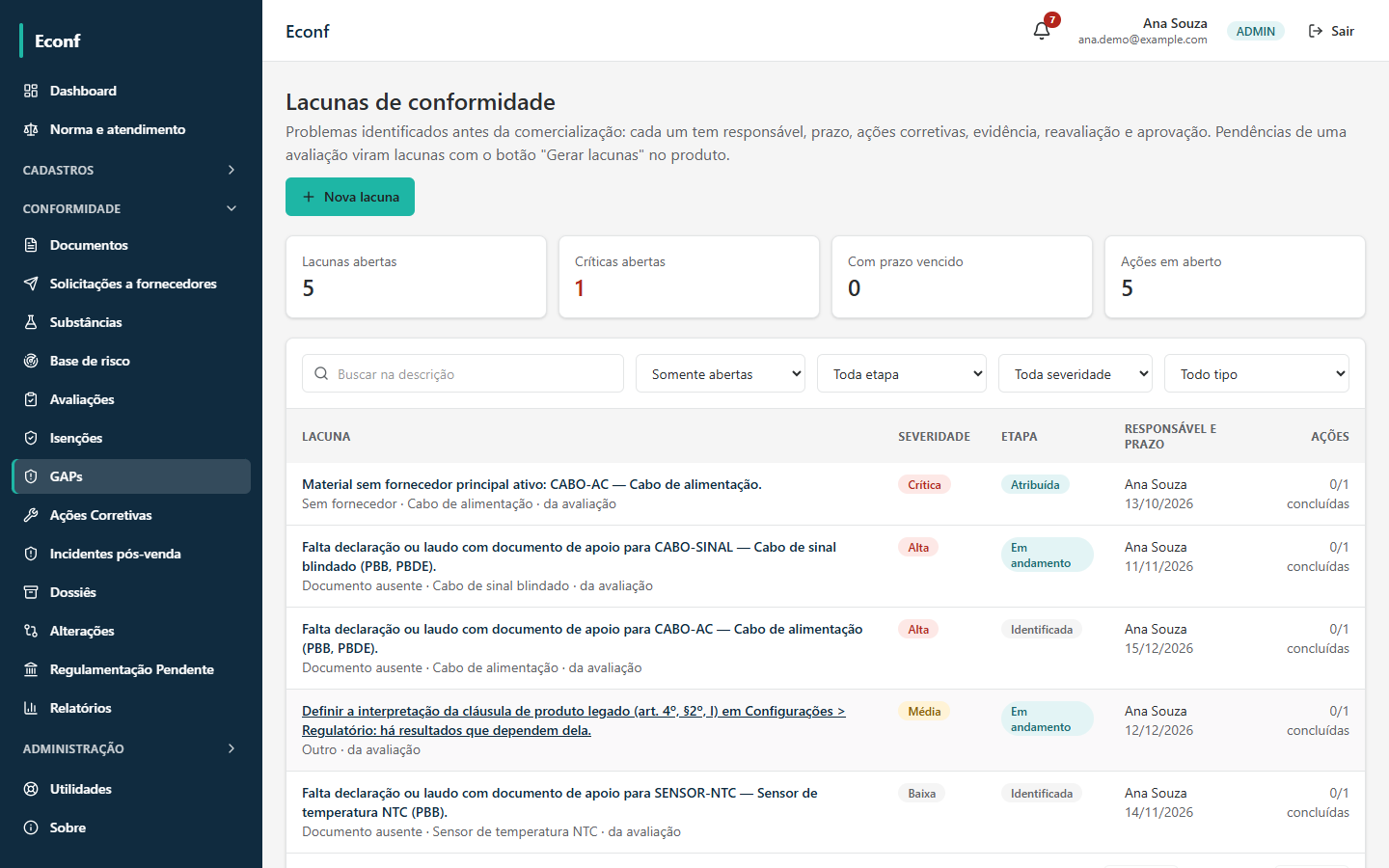Click the Solicitações a fornecedores send icon
Viewport: 1389px width, 868px height.
click(31, 284)
